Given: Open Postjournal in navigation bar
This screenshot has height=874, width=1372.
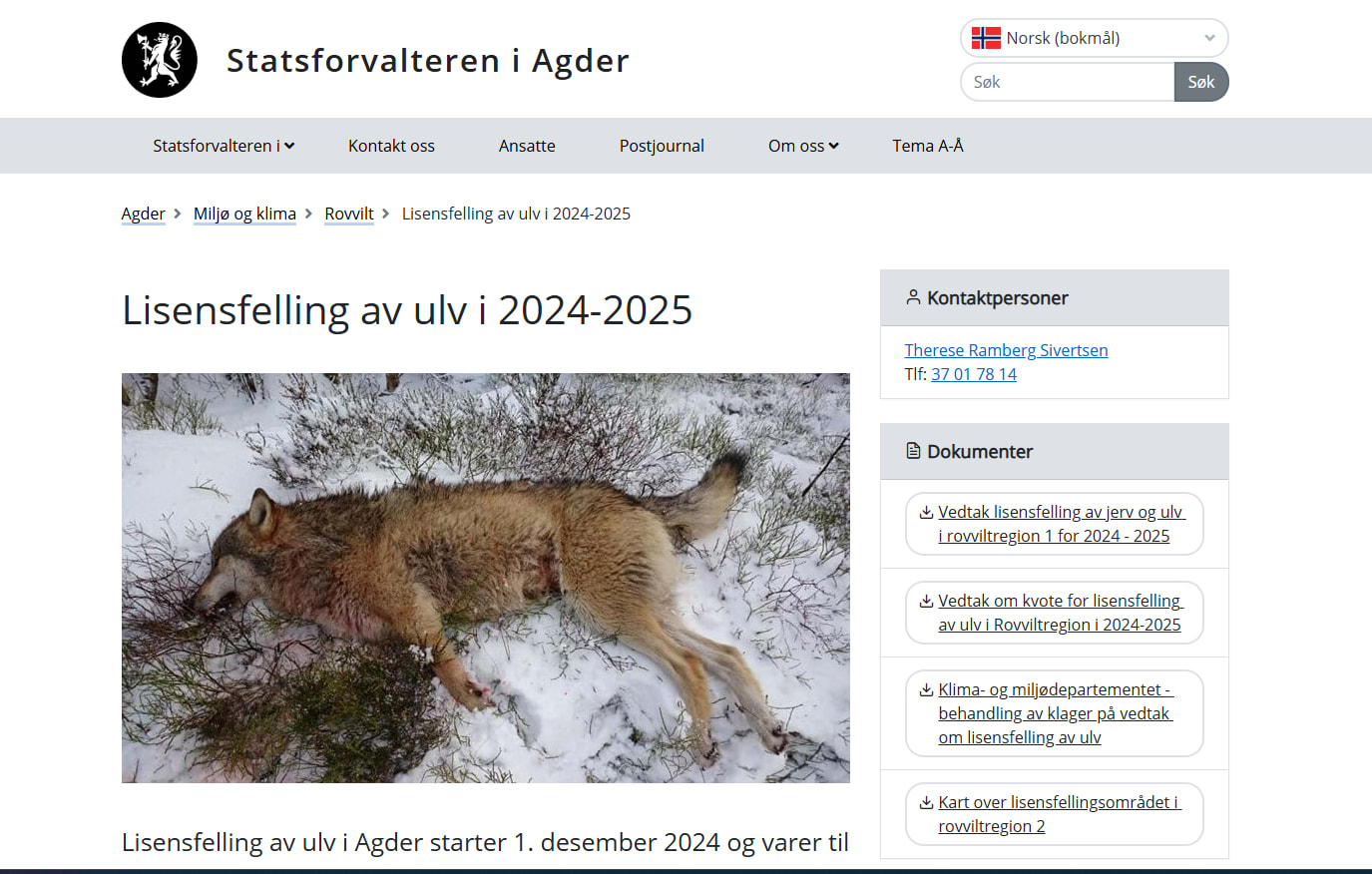Looking at the screenshot, I should [662, 146].
